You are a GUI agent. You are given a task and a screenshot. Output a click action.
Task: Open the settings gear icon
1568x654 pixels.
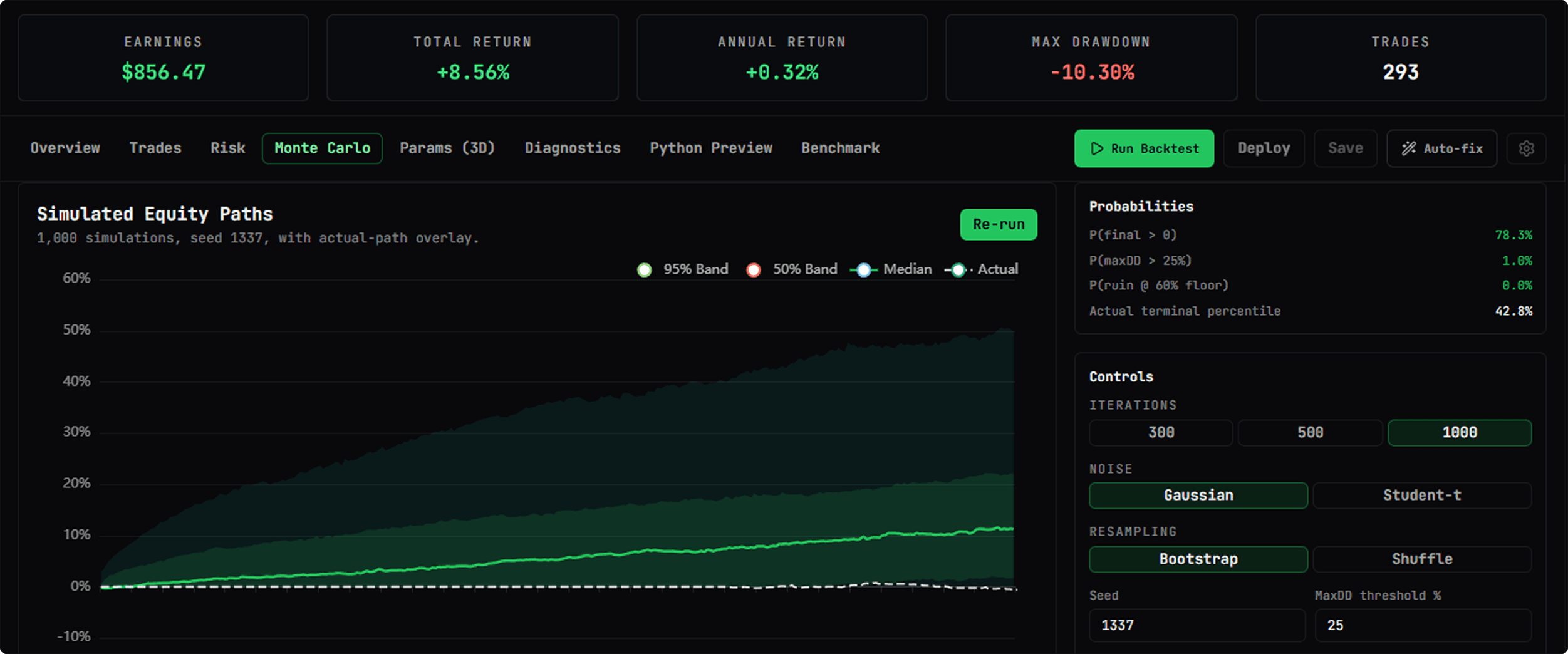click(x=1527, y=148)
